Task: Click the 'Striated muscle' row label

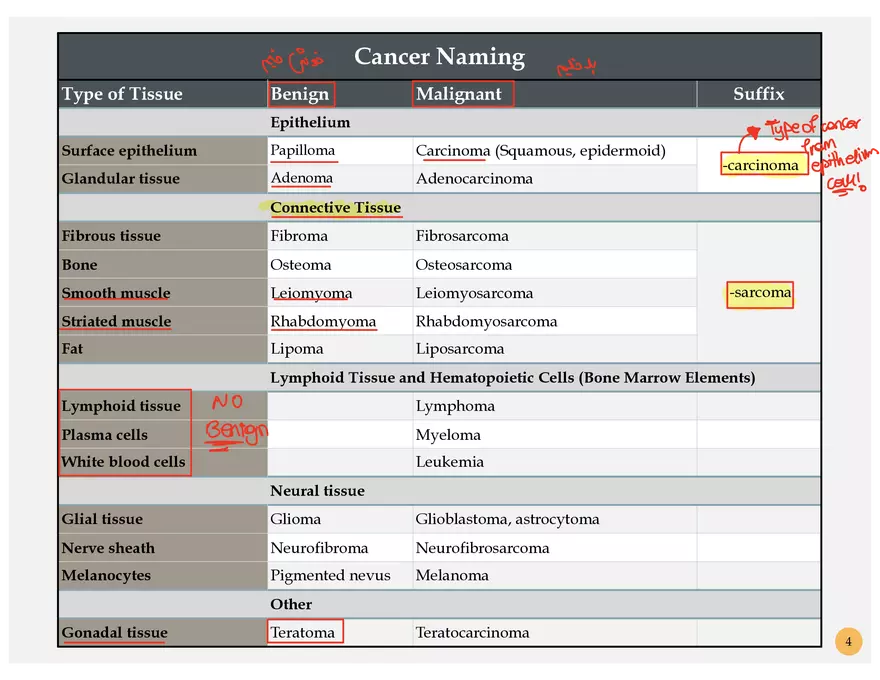Action: tap(116, 321)
